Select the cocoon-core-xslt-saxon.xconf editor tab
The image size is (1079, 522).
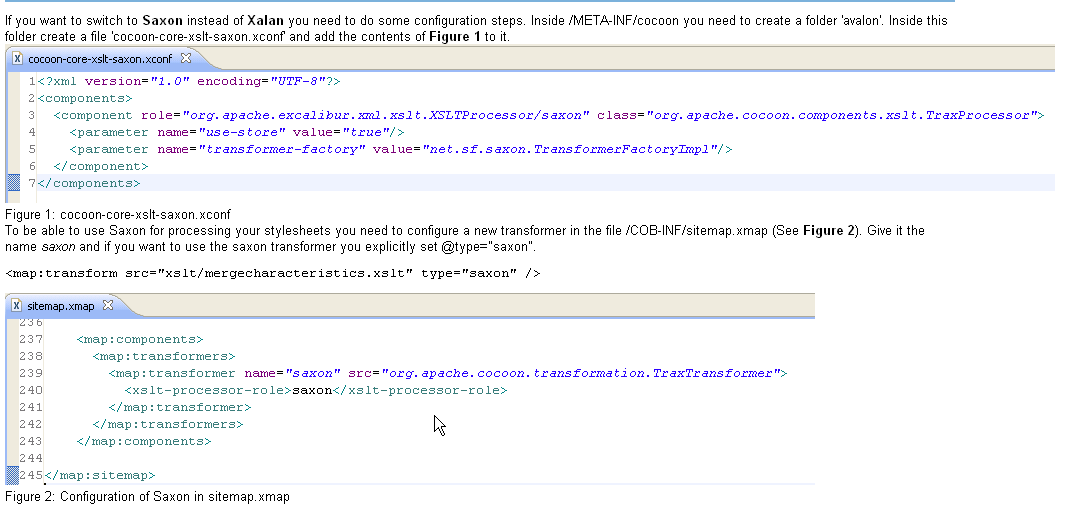99,59
